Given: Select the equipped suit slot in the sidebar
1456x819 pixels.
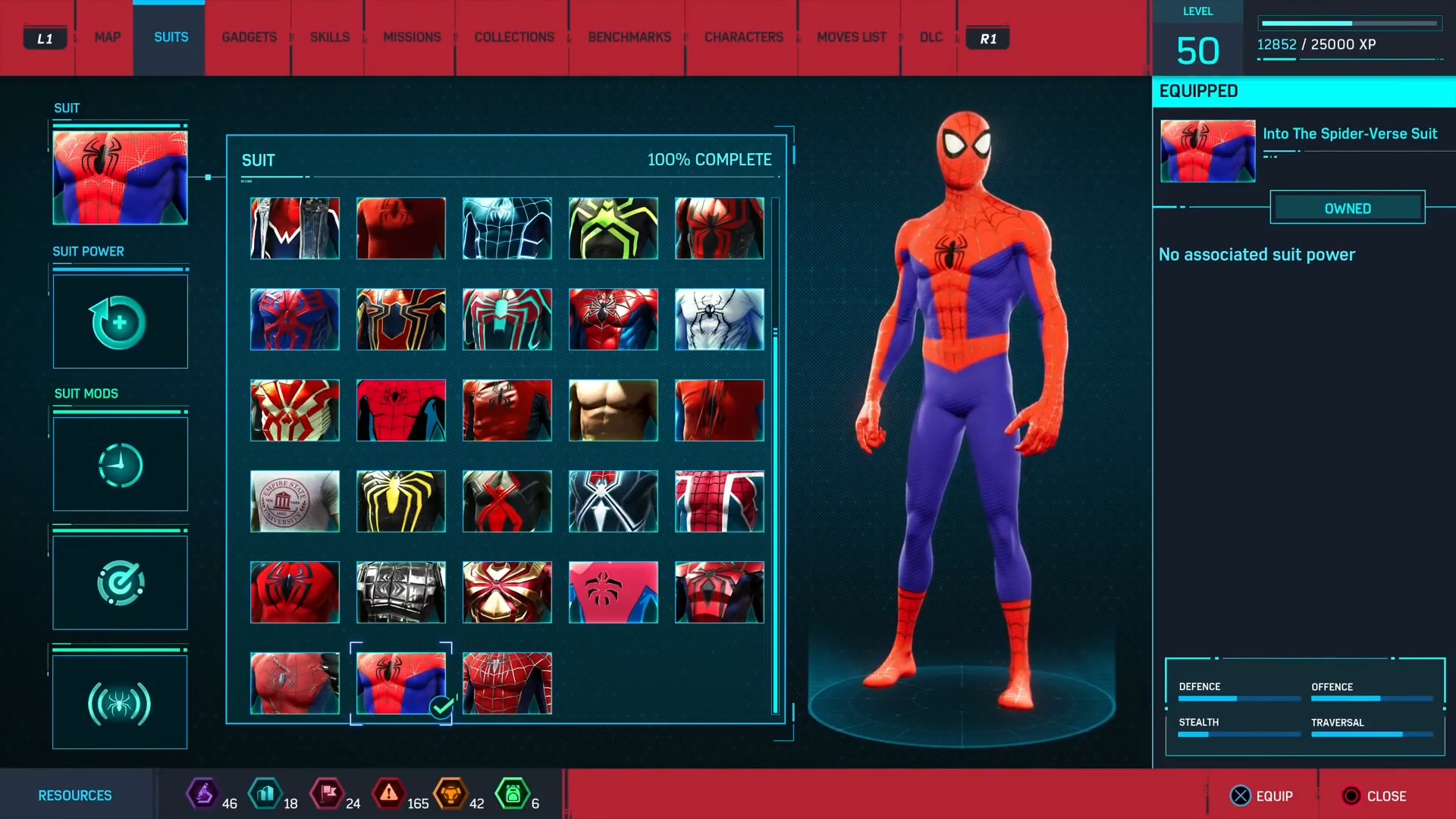Looking at the screenshot, I should (x=120, y=177).
